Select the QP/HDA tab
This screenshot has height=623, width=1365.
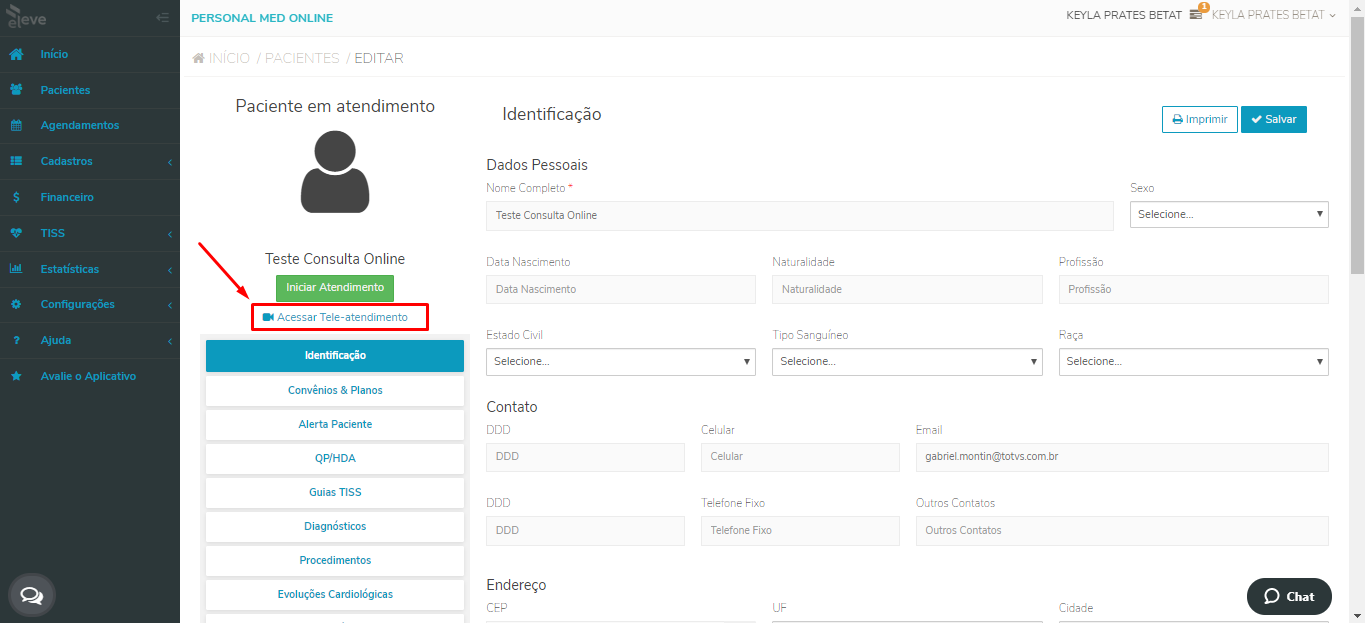[335, 458]
